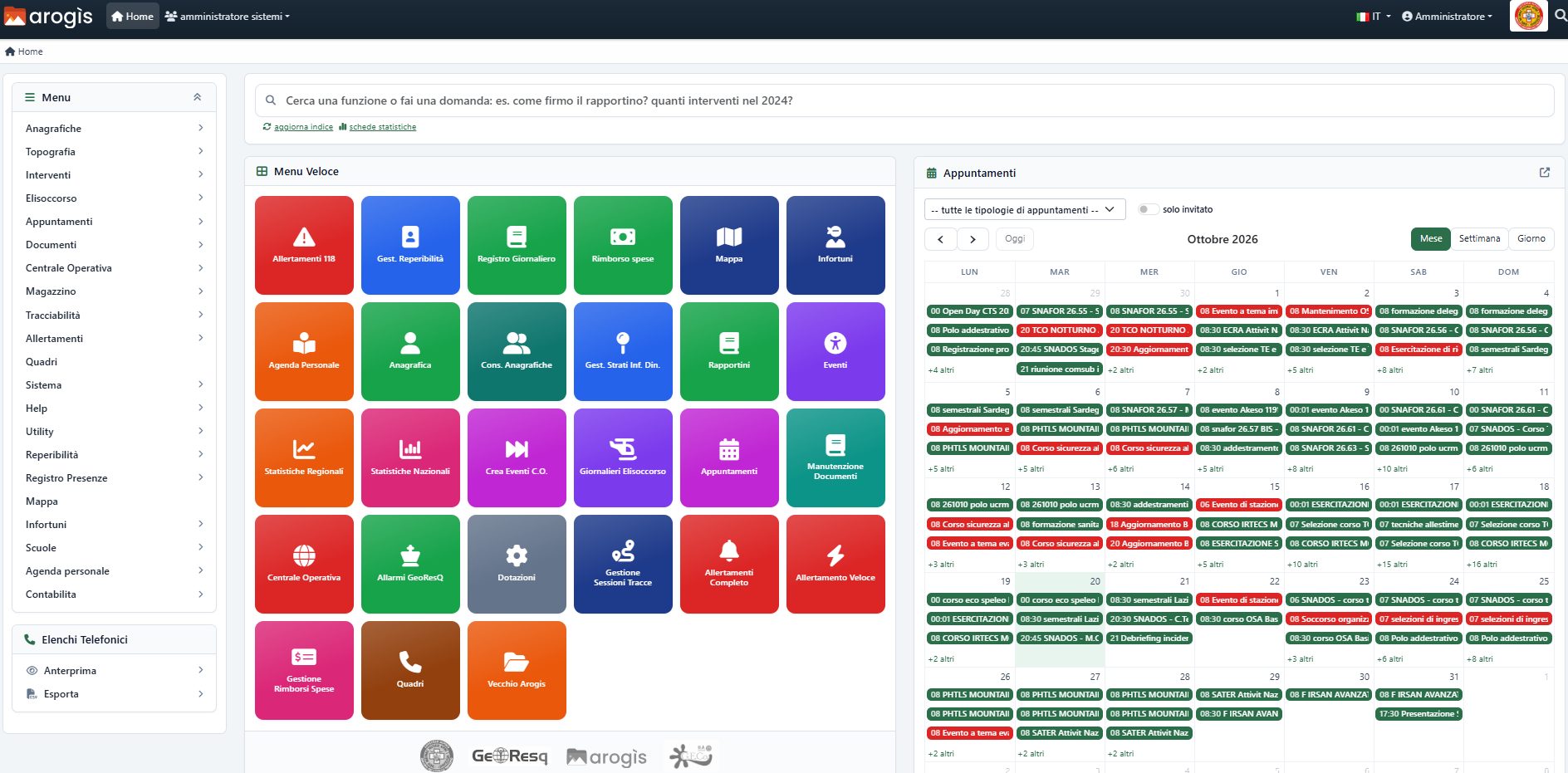This screenshot has width=1568, height=773.
Task: Click the search magnifier in top bar
Action: click(1560, 16)
